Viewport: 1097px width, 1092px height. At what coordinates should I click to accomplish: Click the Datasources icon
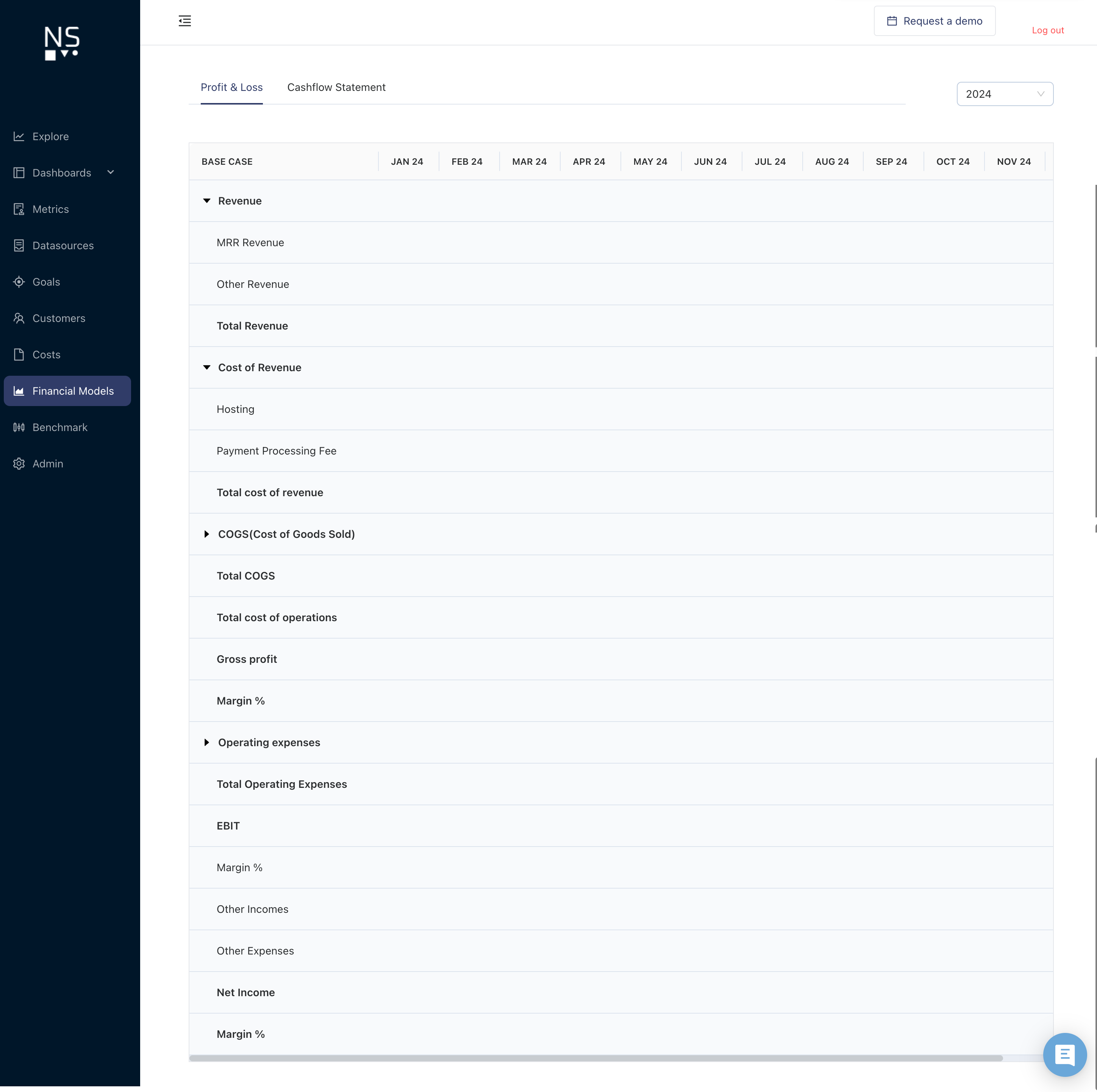click(x=19, y=245)
